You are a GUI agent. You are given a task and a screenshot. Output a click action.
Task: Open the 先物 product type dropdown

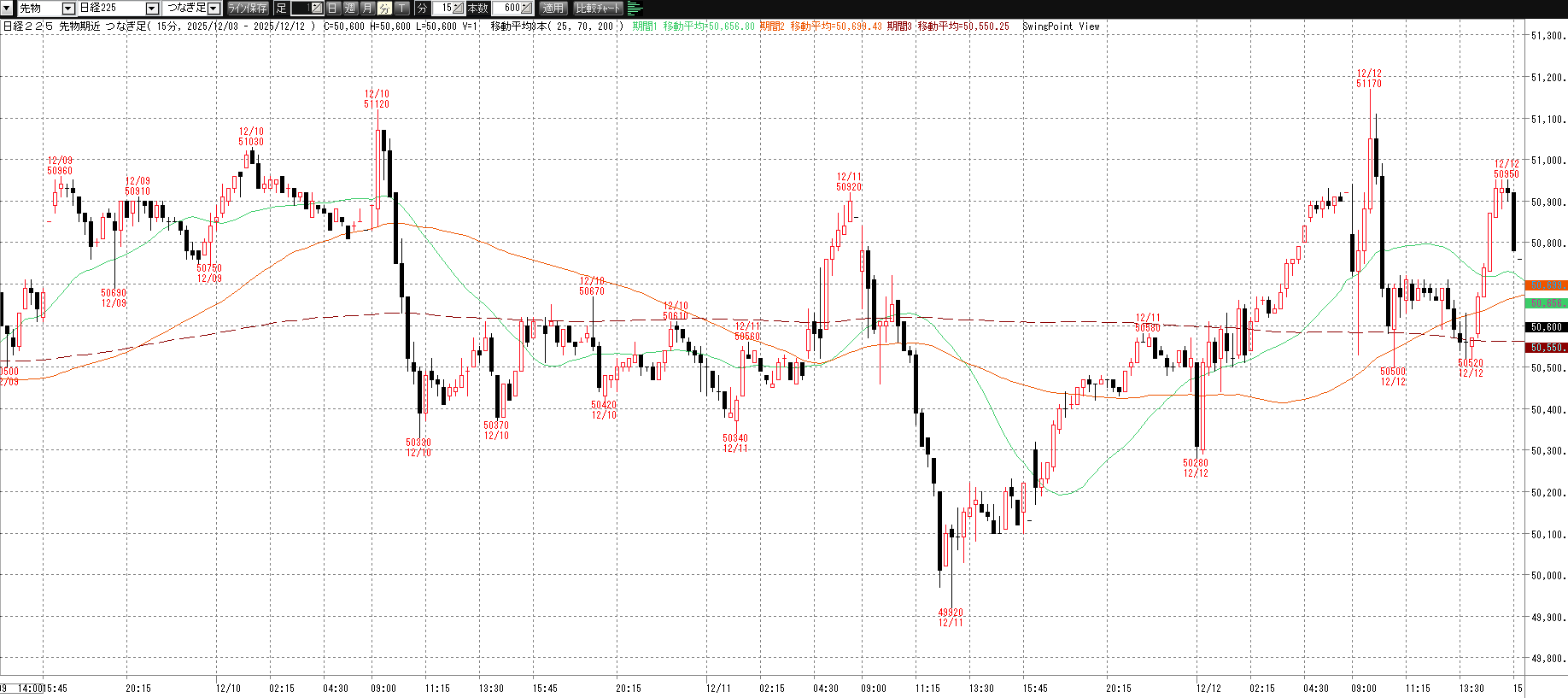pos(68,9)
